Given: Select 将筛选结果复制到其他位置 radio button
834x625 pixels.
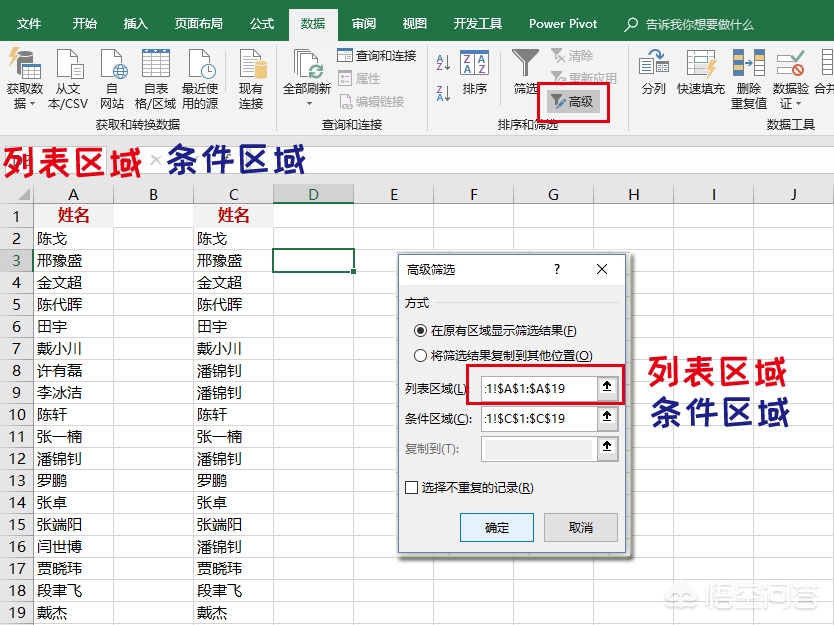Looking at the screenshot, I should (x=420, y=355).
